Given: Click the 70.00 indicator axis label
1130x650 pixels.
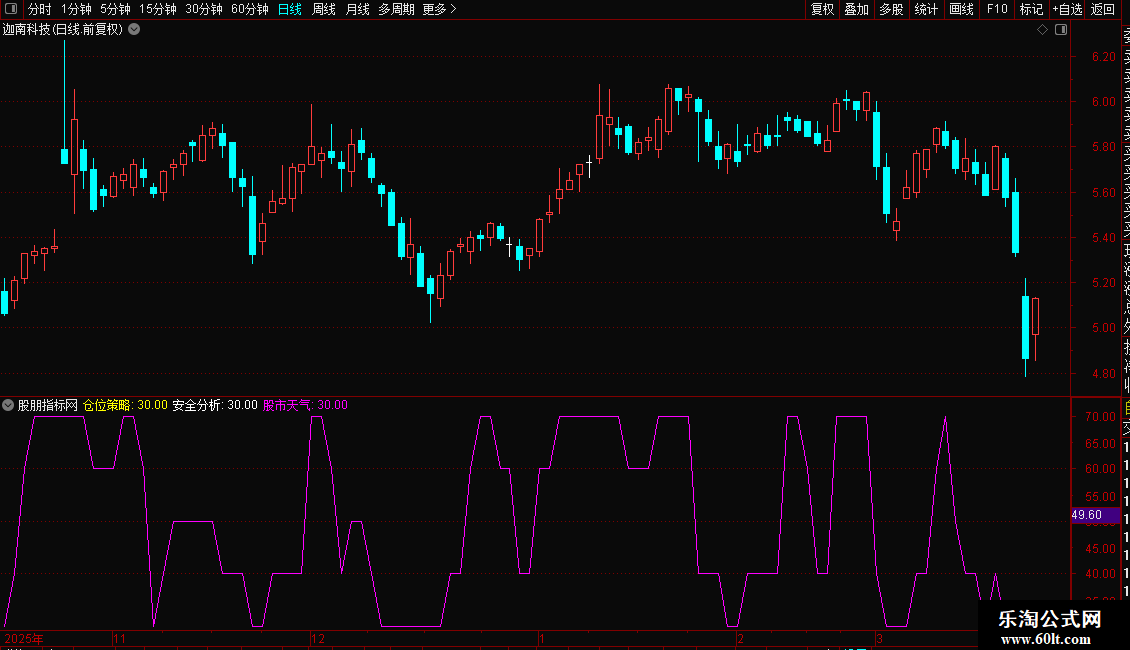Looking at the screenshot, I should pyautogui.click(x=1100, y=417).
